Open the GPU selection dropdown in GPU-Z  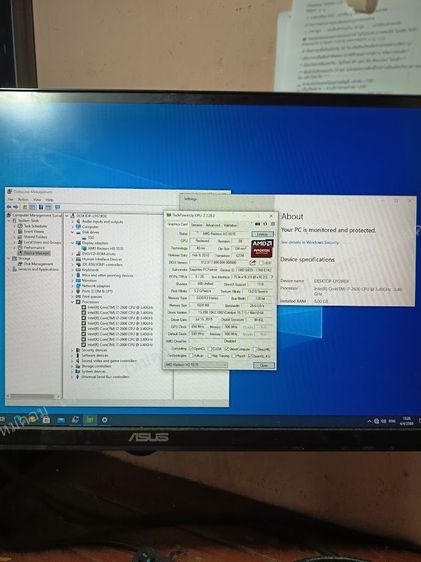(196, 365)
